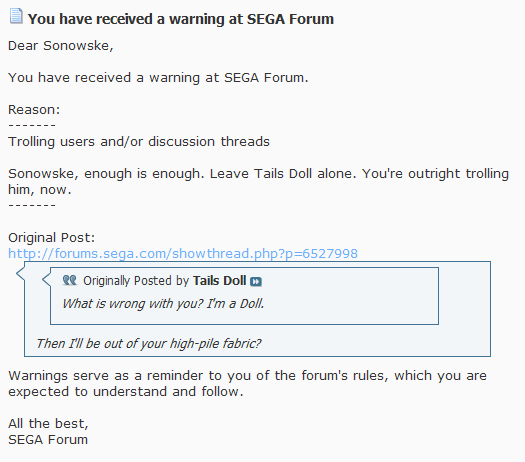Click the dashed separator above 'Original Post:'
Image resolution: width=525 pixels, height=462 pixels.
[x=32, y=205]
